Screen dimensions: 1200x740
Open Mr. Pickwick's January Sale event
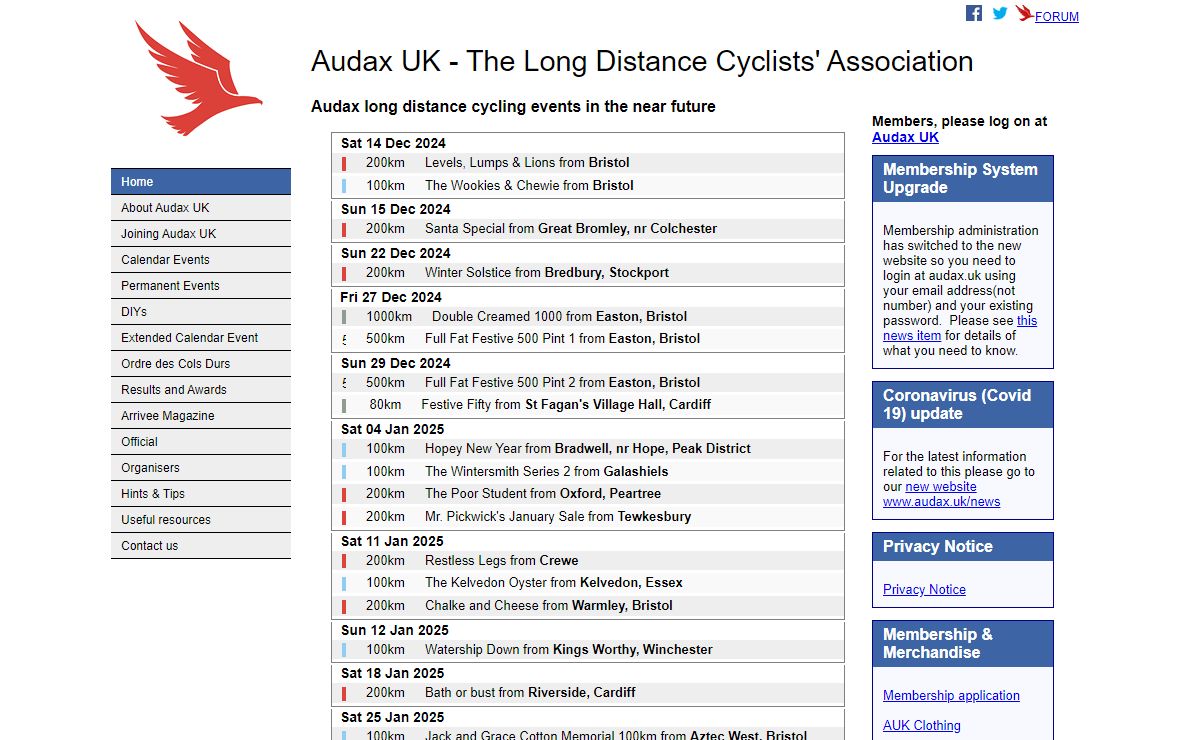588,517
